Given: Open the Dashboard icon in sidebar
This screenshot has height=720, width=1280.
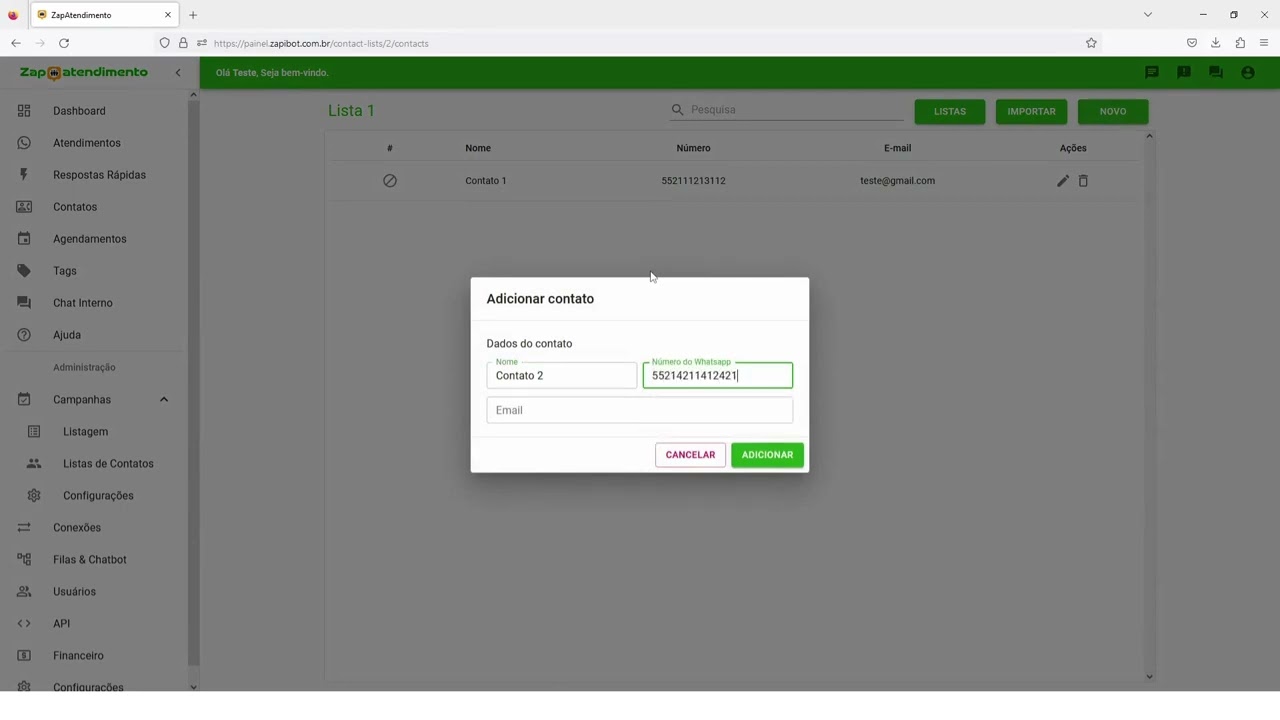Looking at the screenshot, I should tap(24, 111).
